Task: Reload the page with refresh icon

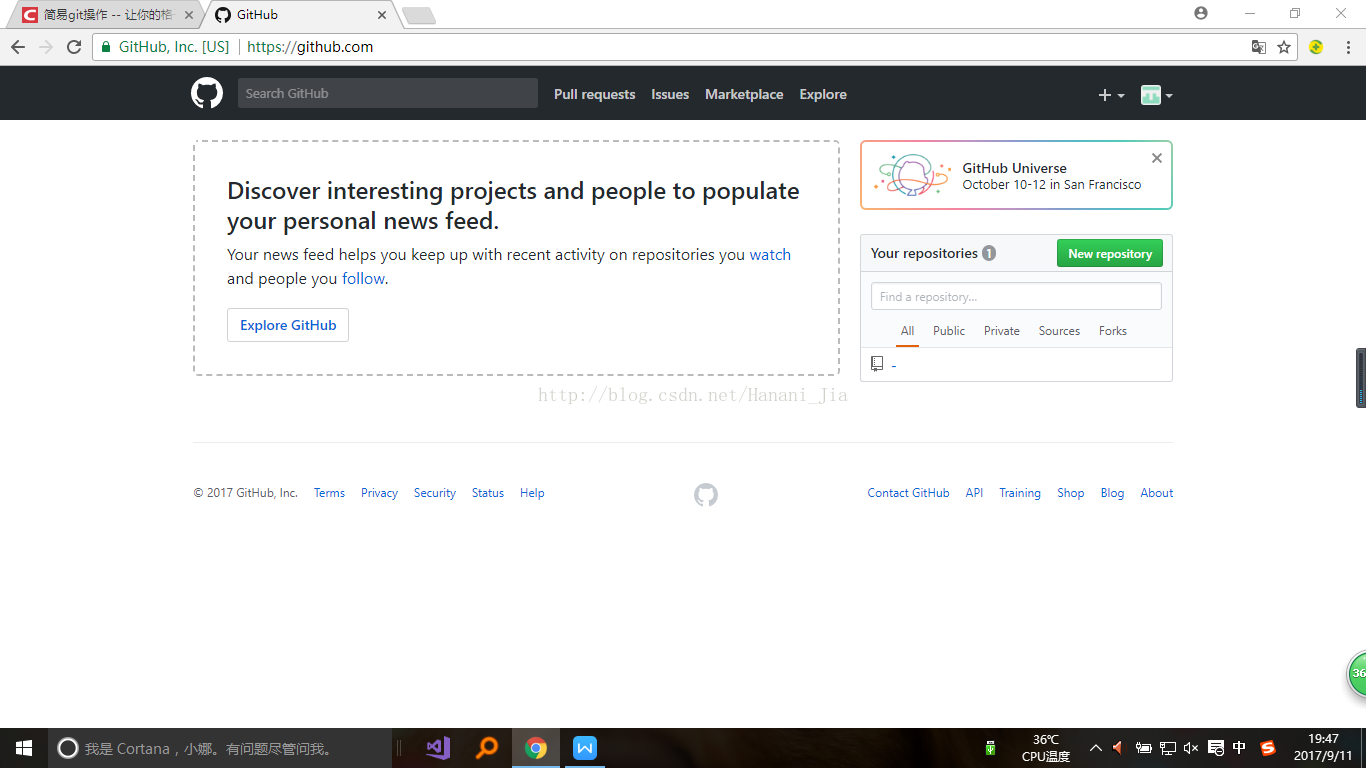Action: click(x=74, y=47)
